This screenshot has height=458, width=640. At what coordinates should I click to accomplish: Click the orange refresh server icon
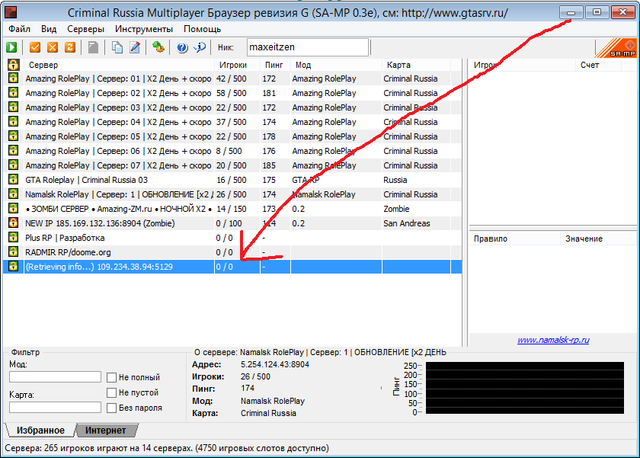(70, 47)
